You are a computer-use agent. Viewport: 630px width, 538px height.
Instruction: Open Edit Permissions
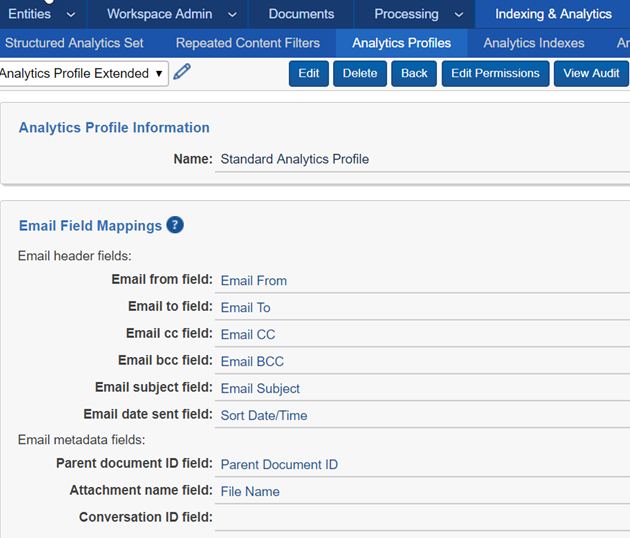(495, 74)
